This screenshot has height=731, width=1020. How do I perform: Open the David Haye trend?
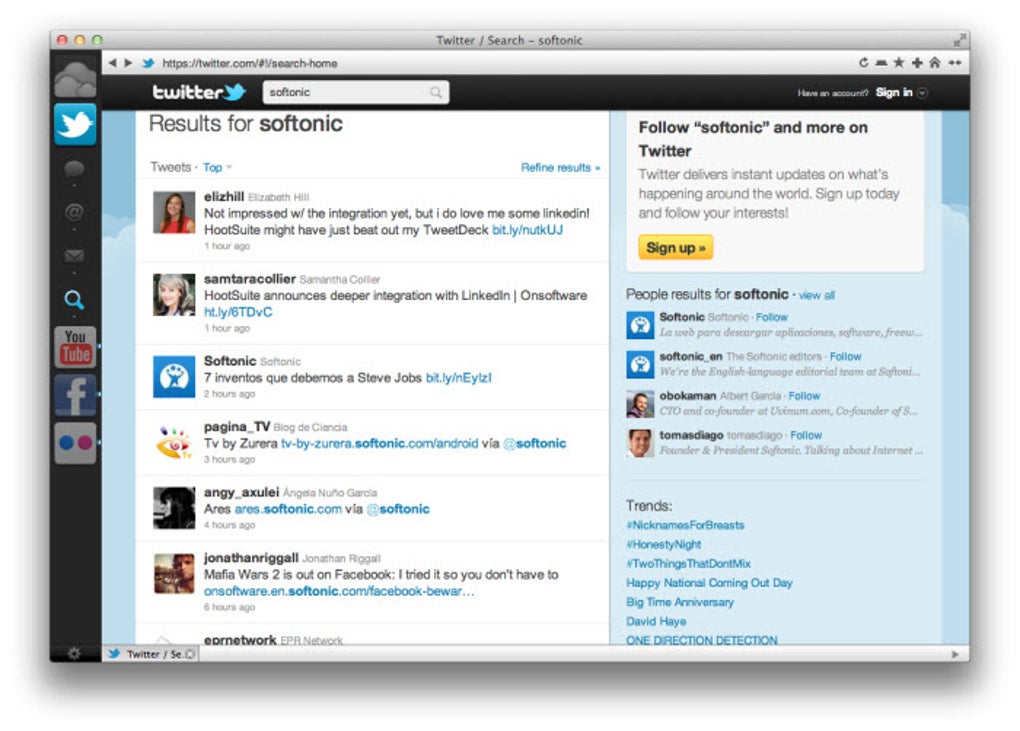[x=656, y=621]
